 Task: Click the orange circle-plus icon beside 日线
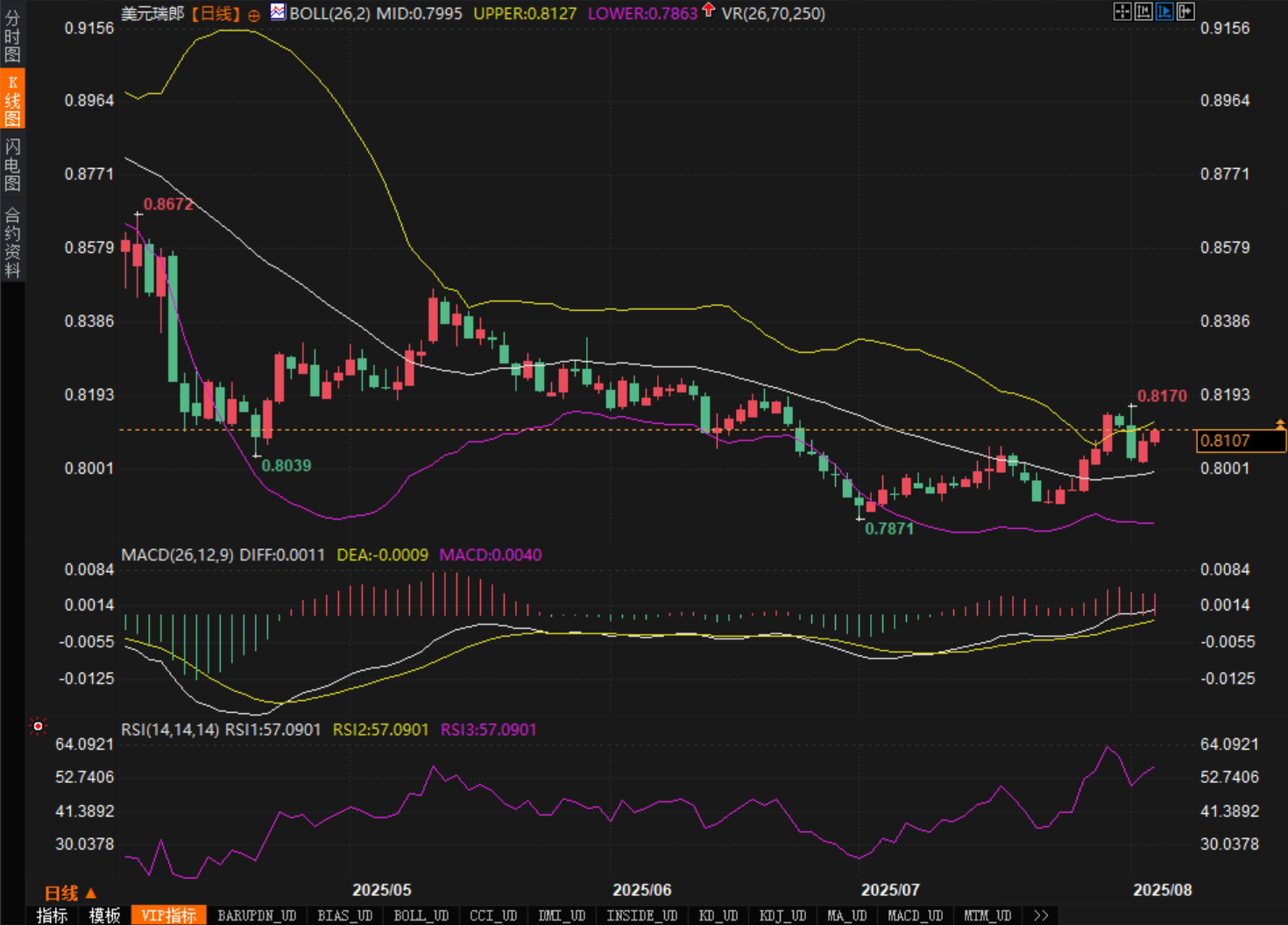(254, 15)
